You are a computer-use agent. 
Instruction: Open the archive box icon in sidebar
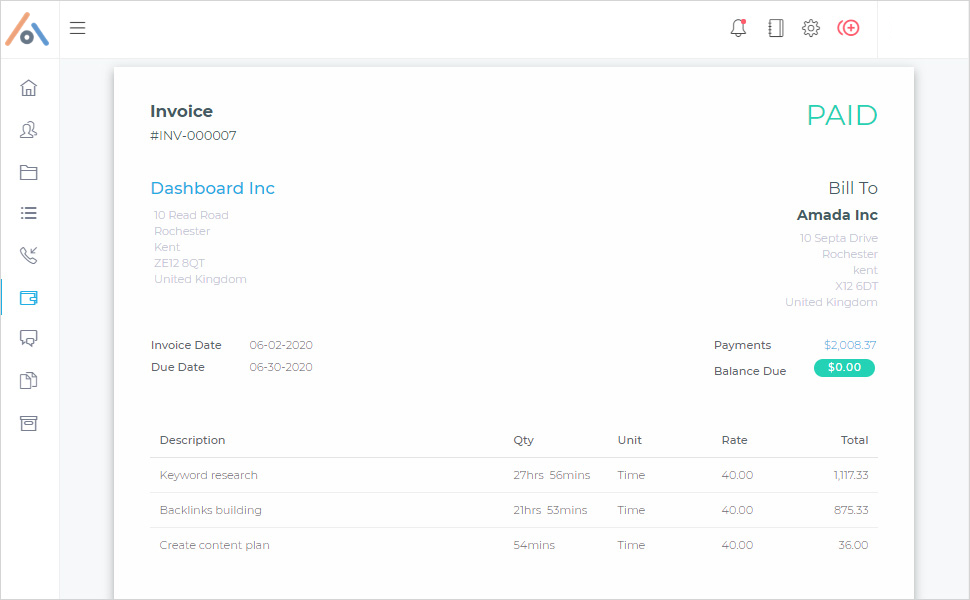click(29, 422)
